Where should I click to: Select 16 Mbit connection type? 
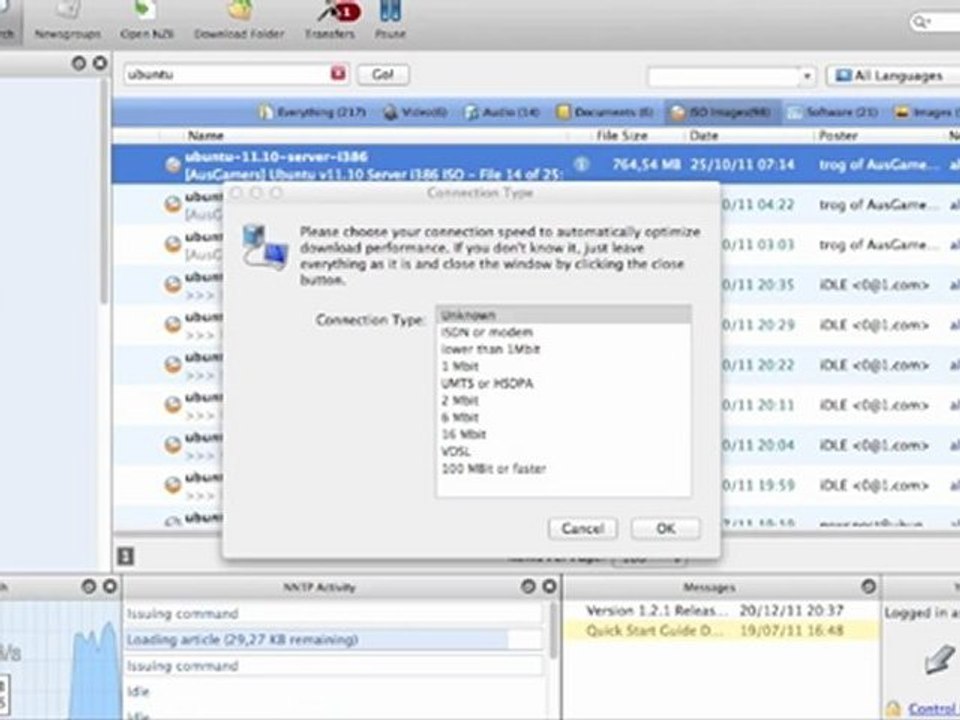tap(563, 434)
